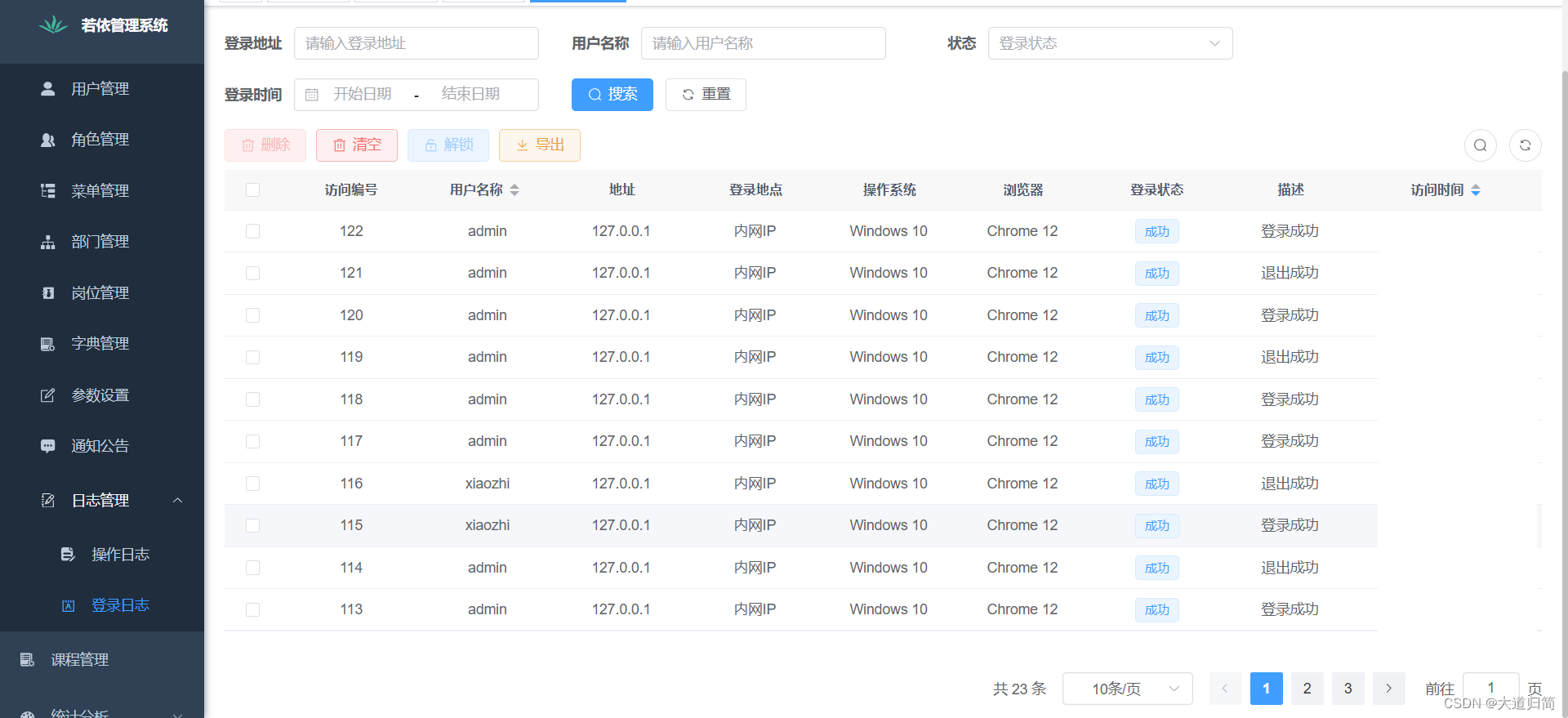Open 菜单管理 menu item
Screen dimensions: 1568x718
click(102, 190)
